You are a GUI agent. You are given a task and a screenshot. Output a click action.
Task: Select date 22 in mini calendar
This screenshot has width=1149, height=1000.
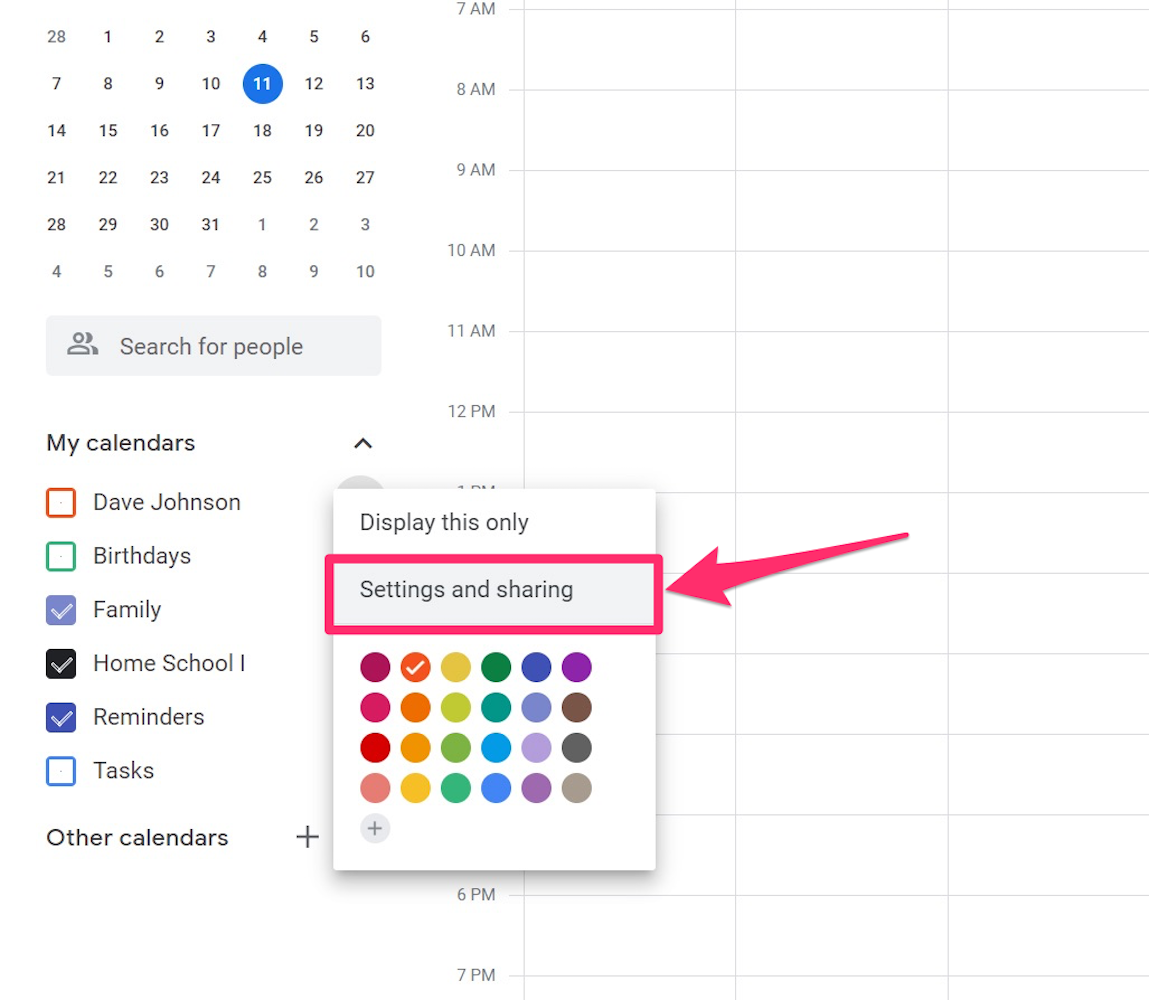coord(108,177)
